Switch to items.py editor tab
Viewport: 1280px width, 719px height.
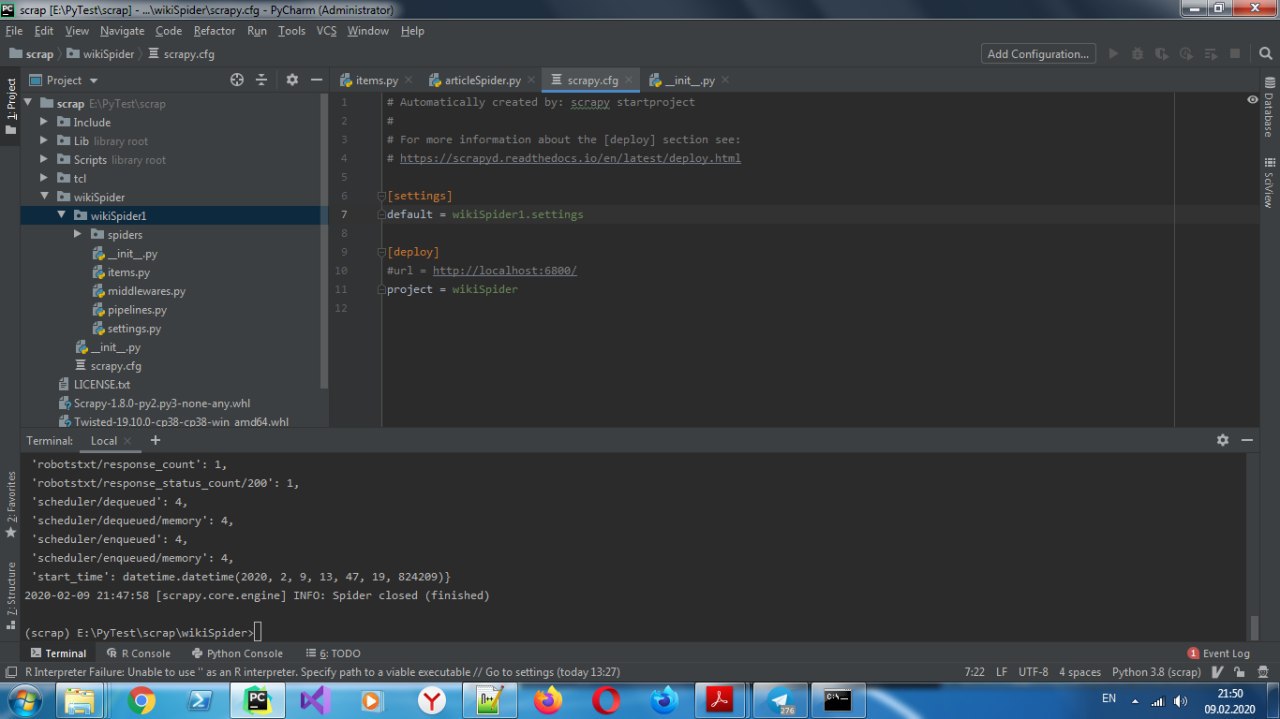[x=376, y=80]
